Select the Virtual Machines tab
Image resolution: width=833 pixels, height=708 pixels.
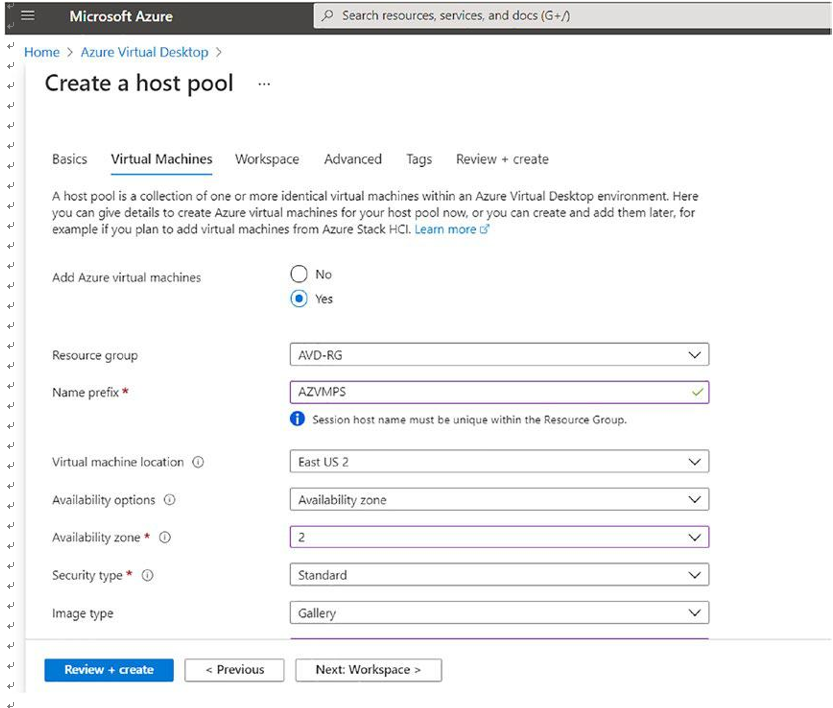(162, 159)
